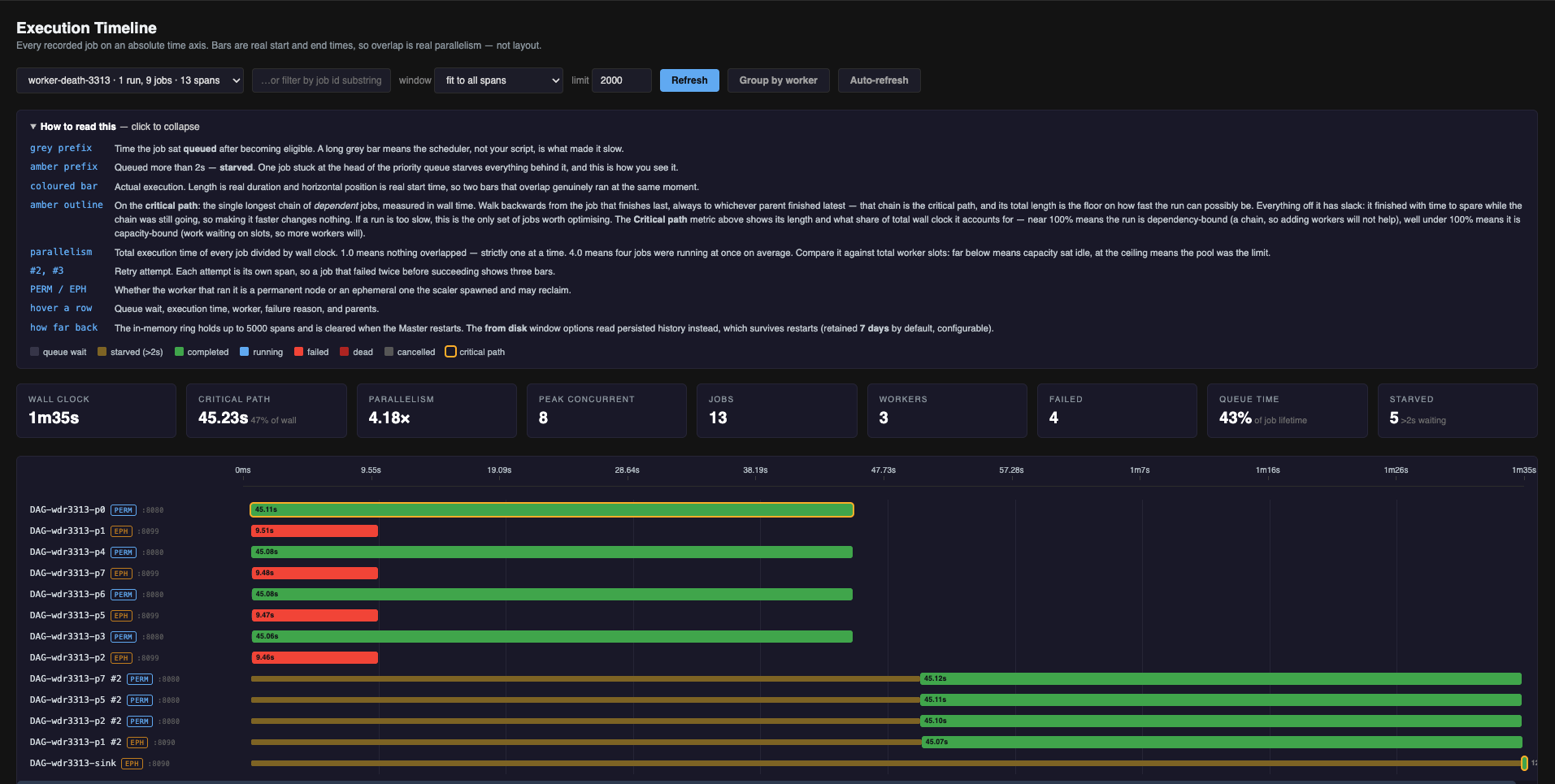Select the critical-path bar of DAG-wdr3313-p0

point(552,509)
